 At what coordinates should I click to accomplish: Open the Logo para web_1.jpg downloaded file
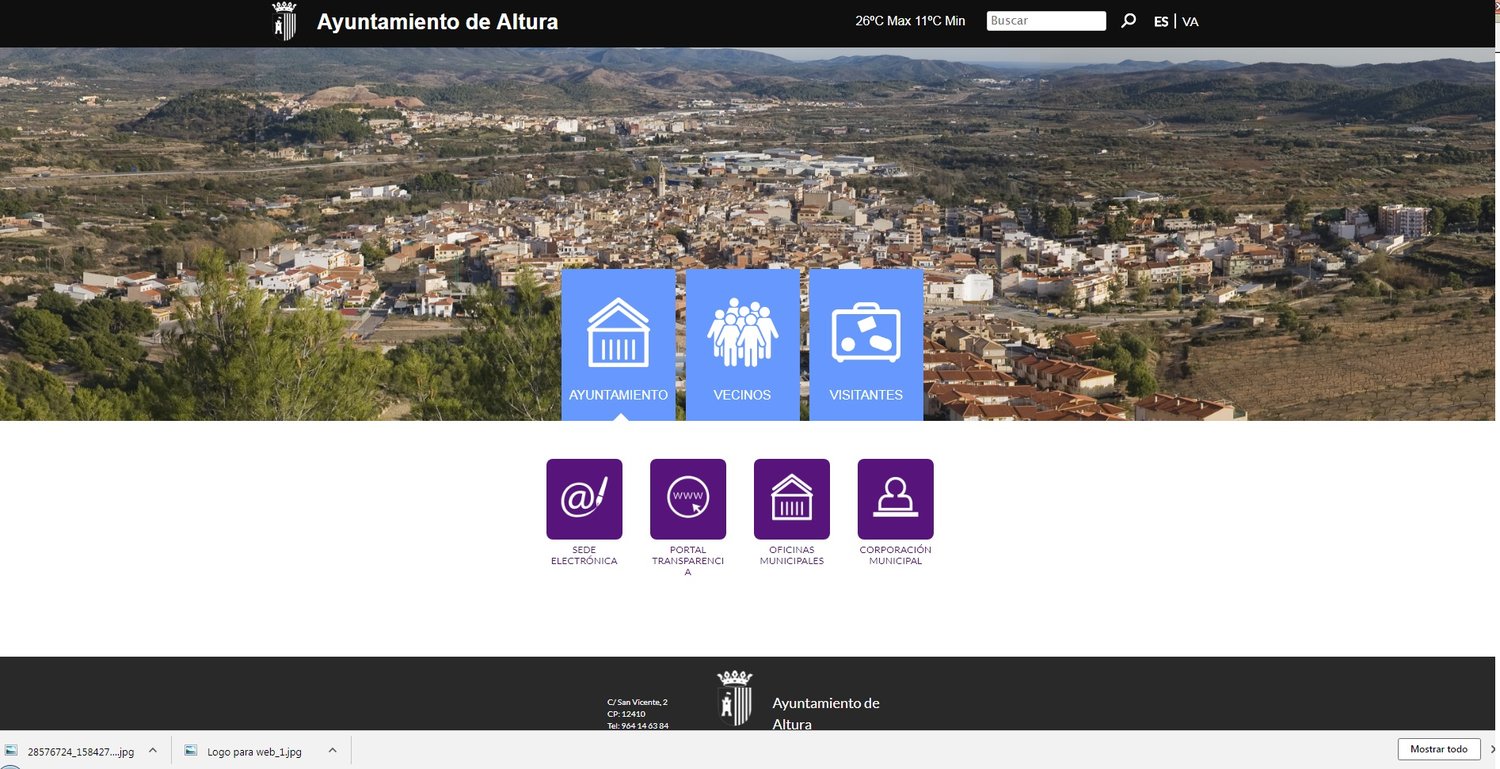click(x=255, y=750)
